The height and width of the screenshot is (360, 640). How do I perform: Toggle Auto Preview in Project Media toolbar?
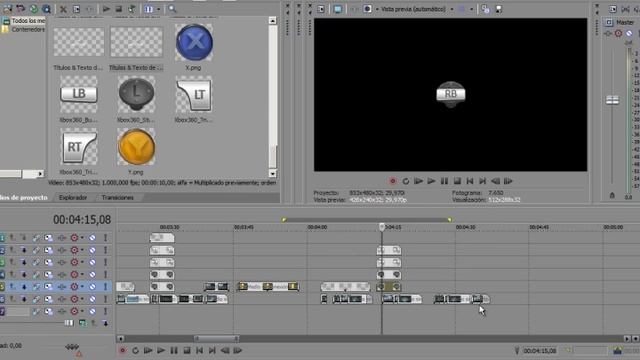[x=131, y=9]
